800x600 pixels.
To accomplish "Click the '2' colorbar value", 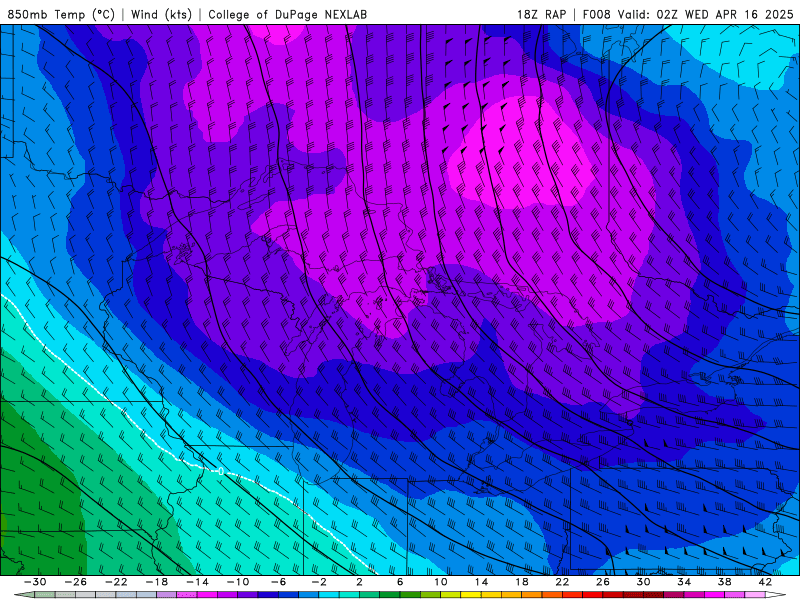I will (359, 582).
